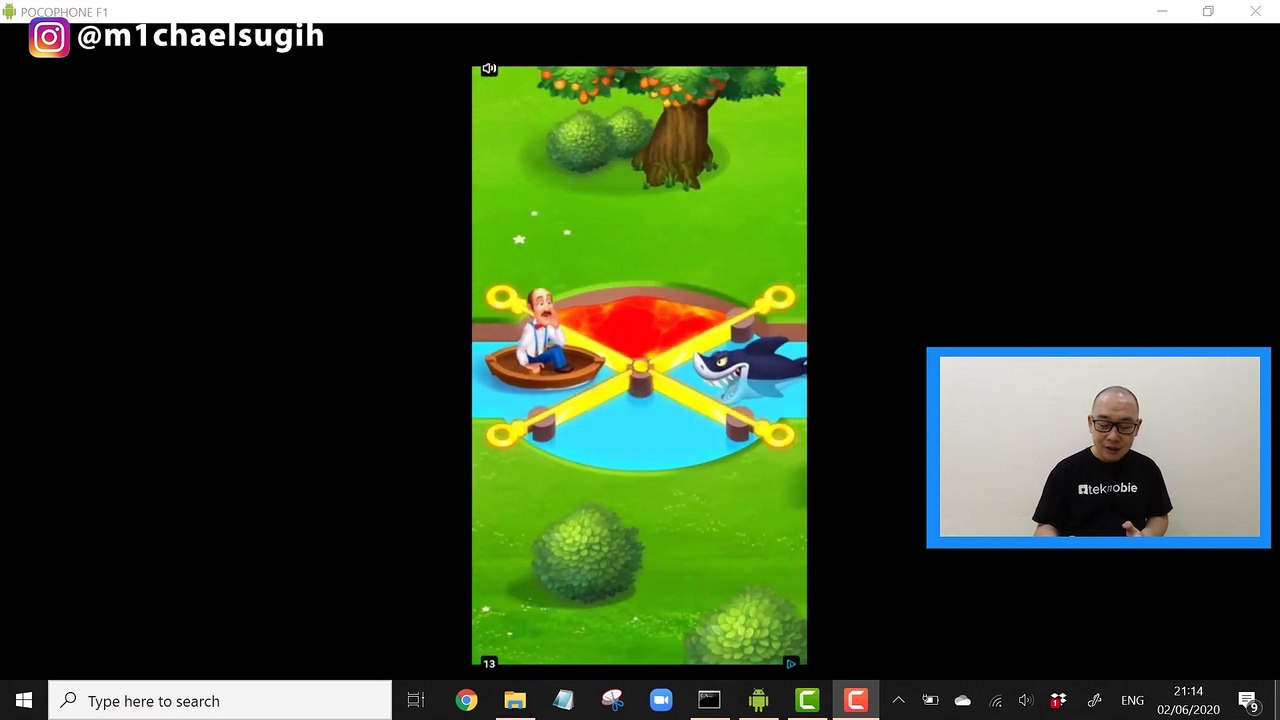Viewport: 1280px width, 720px height.
Task: Change the ENG input language
Action: coord(1132,700)
